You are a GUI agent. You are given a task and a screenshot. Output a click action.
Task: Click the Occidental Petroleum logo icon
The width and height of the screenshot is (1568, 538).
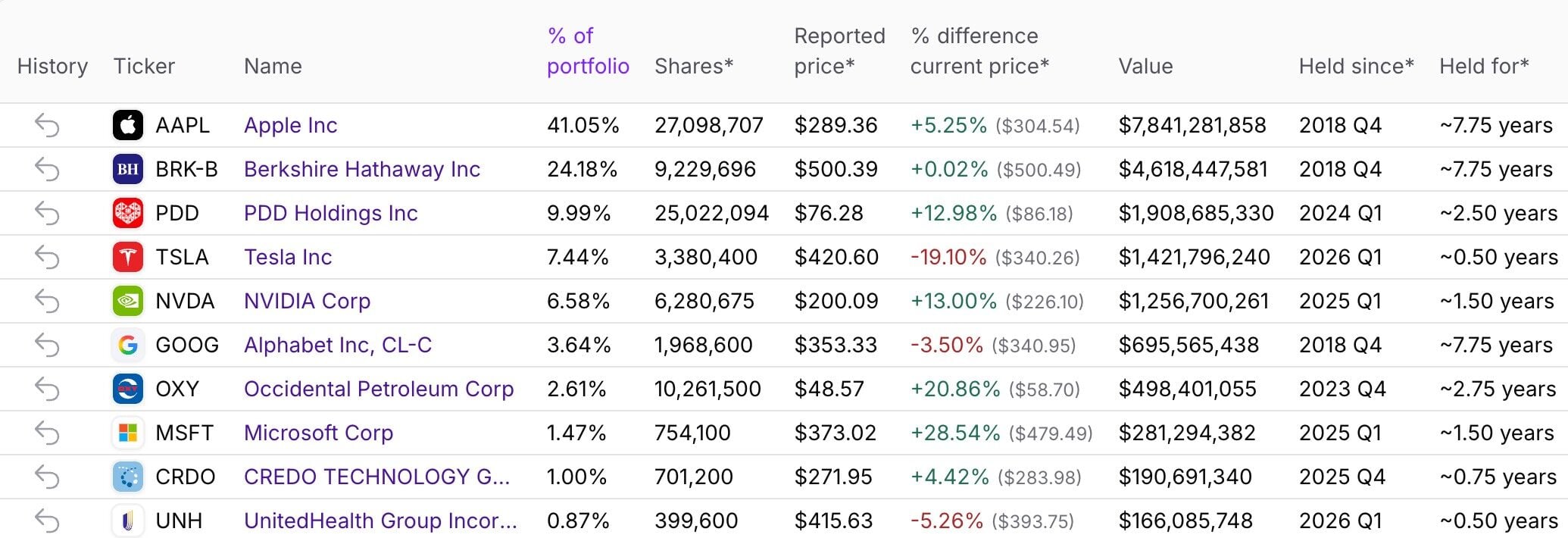point(128,389)
